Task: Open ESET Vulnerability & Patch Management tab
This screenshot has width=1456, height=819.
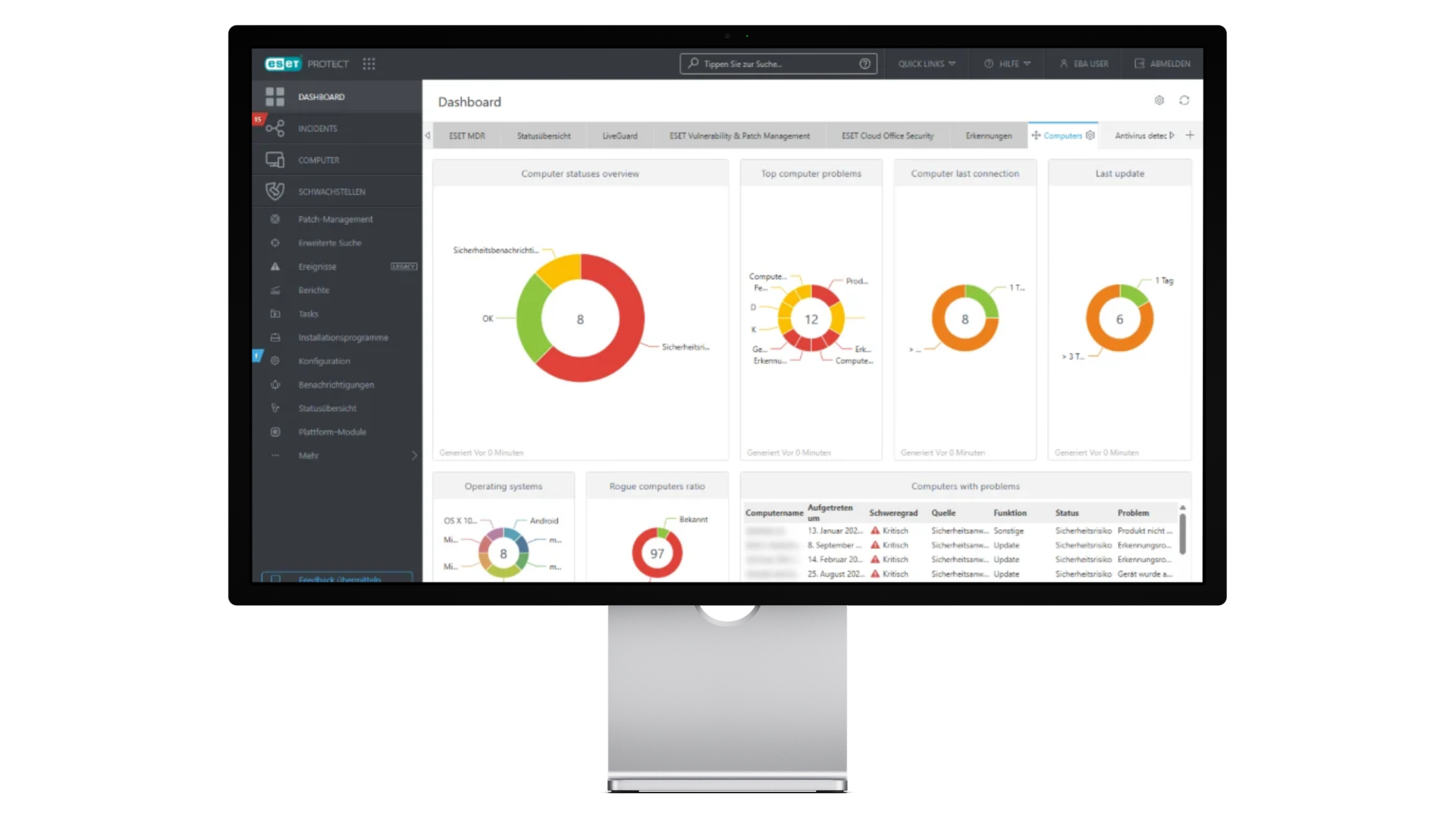Action: 739,136
